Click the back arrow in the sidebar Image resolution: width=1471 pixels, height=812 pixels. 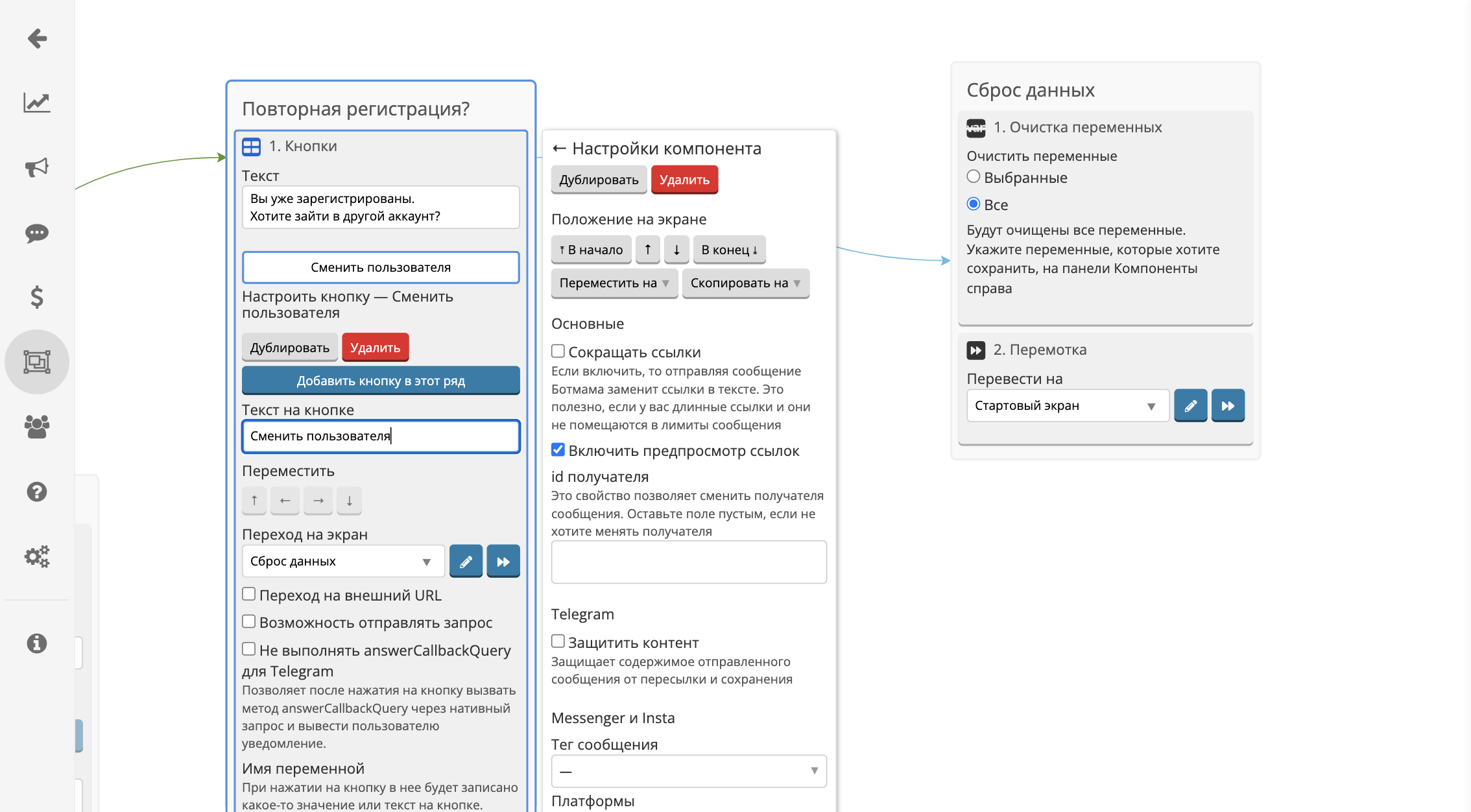point(37,38)
